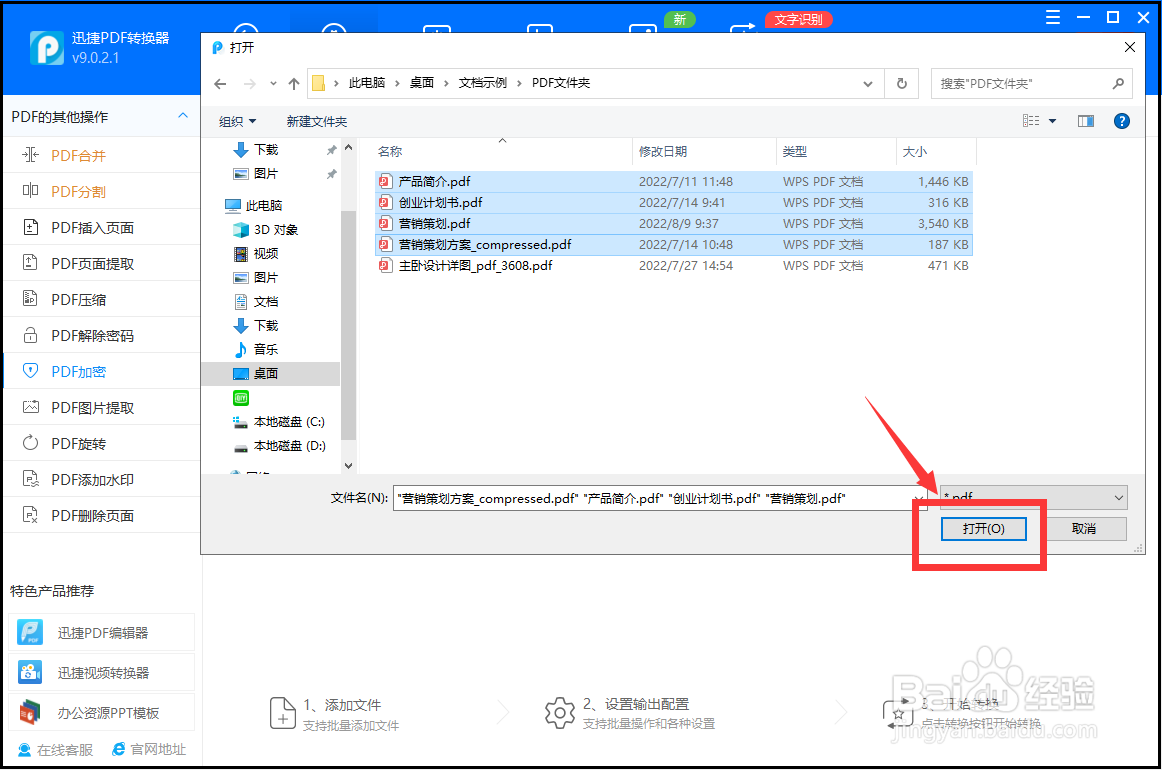Open file dialog help
The height and width of the screenshot is (770, 1162).
[x=1122, y=121]
